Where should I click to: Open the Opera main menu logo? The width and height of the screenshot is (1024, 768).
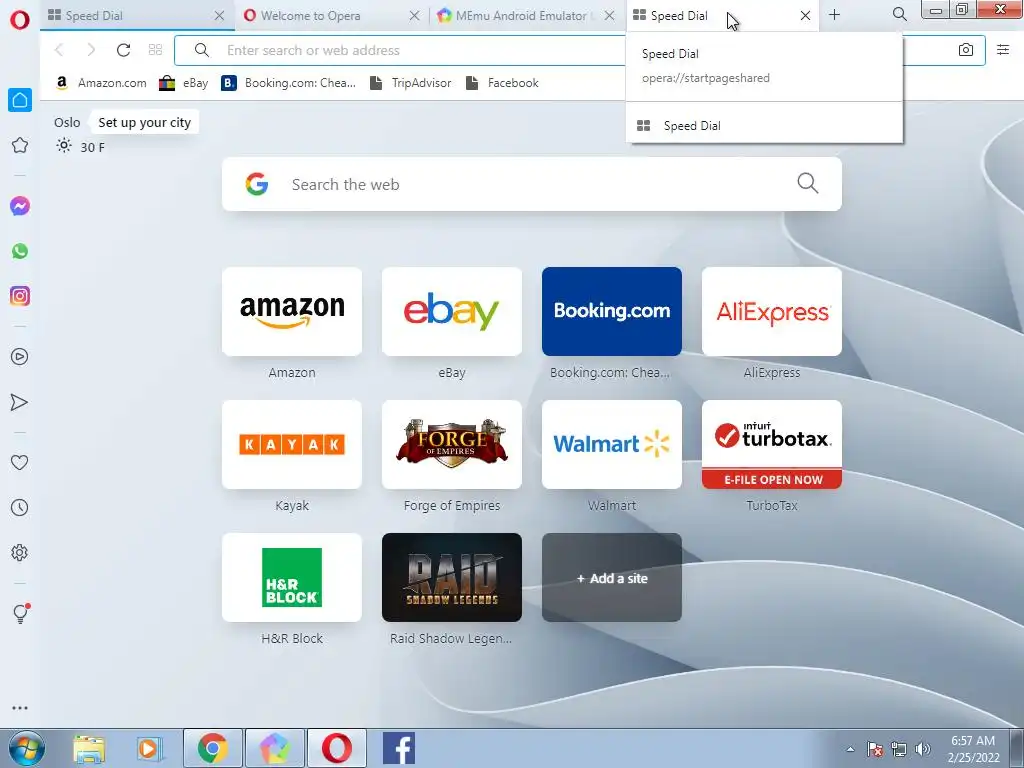[x=20, y=20]
